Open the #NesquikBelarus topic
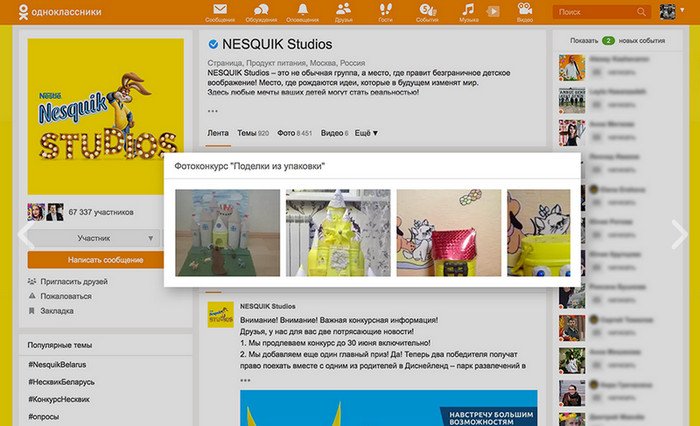 tap(57, 364)
